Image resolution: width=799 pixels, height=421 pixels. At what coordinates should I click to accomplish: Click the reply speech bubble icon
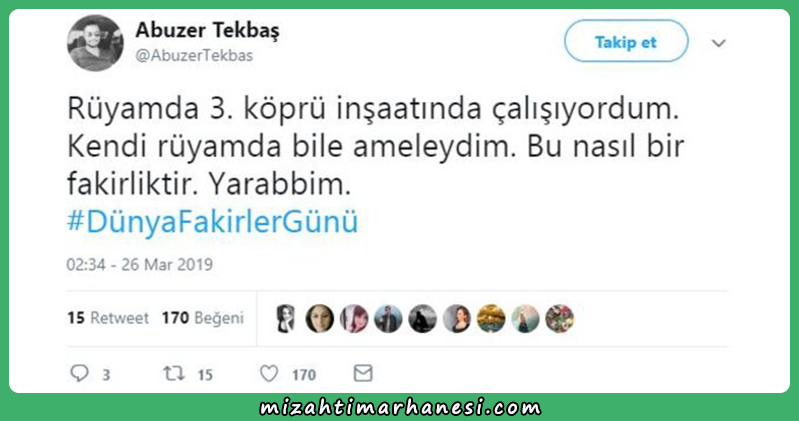(x=79, y=373)
